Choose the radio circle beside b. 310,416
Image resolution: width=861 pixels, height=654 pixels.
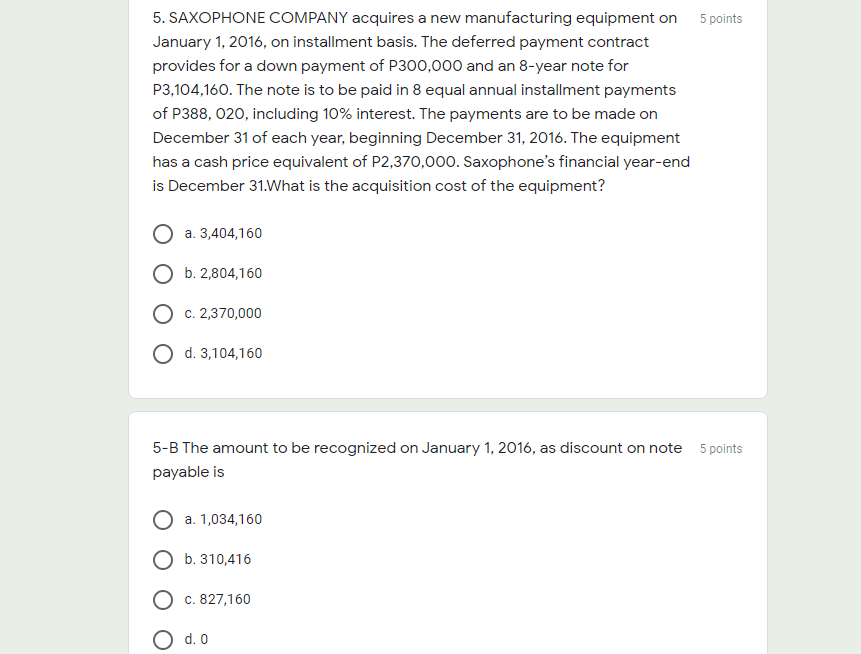click(163, 560)
